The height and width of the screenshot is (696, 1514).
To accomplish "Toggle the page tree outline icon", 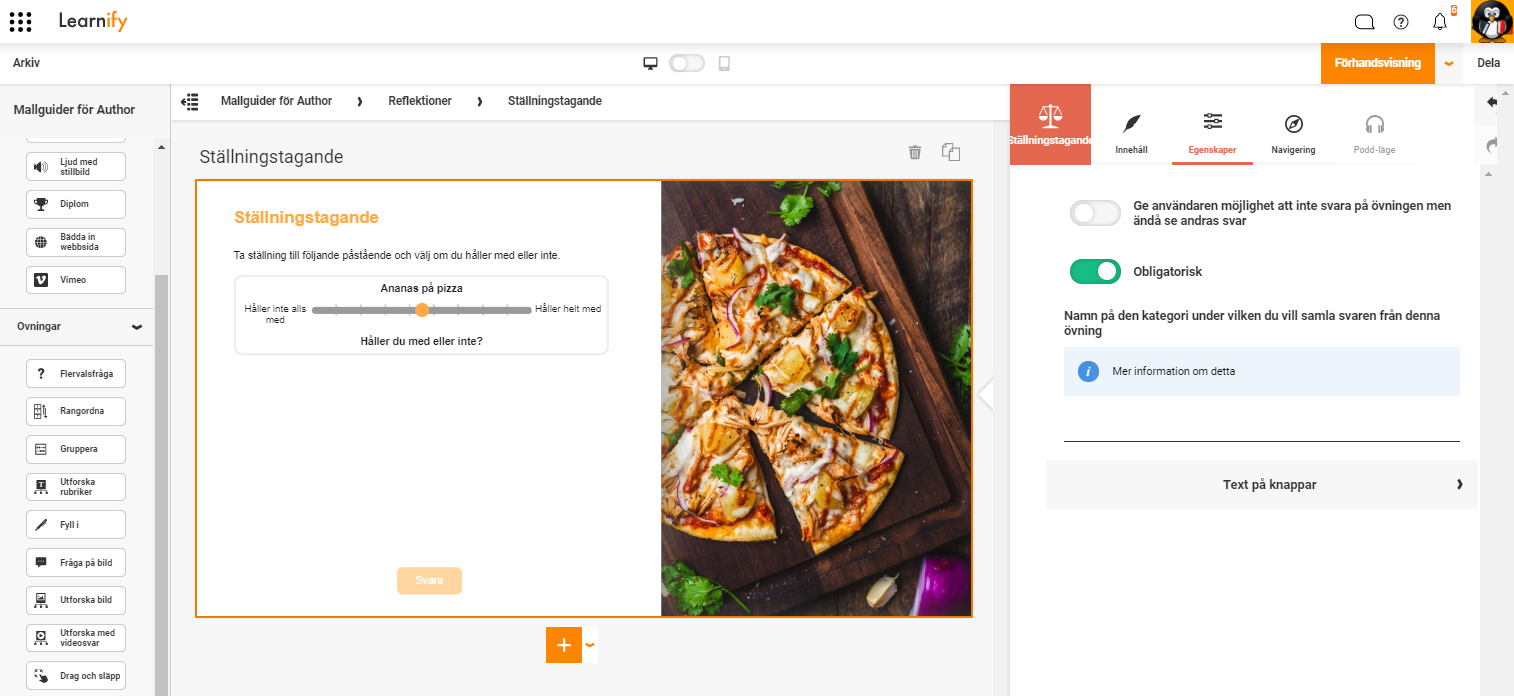I will (189, 101).
